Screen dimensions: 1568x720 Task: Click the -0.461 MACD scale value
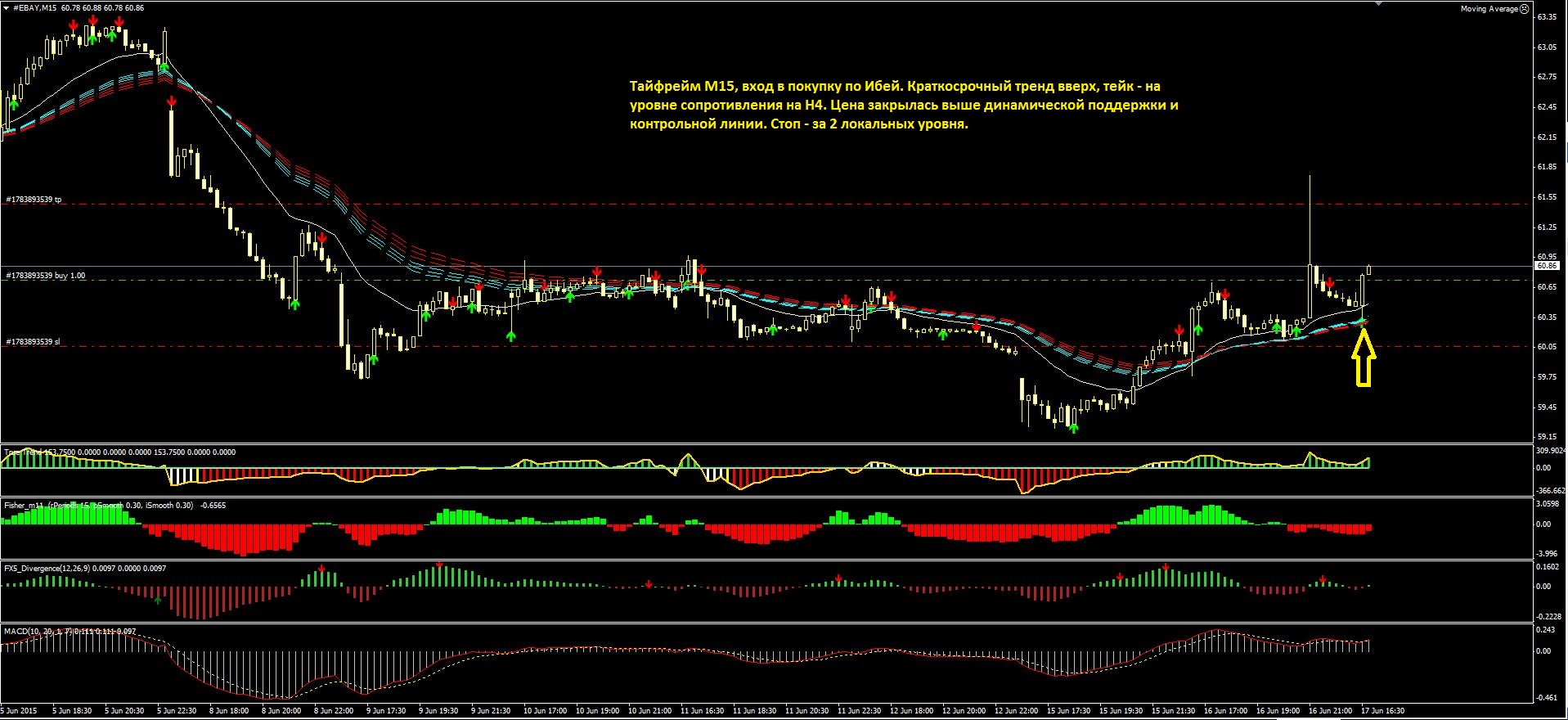pos(1547,698)
